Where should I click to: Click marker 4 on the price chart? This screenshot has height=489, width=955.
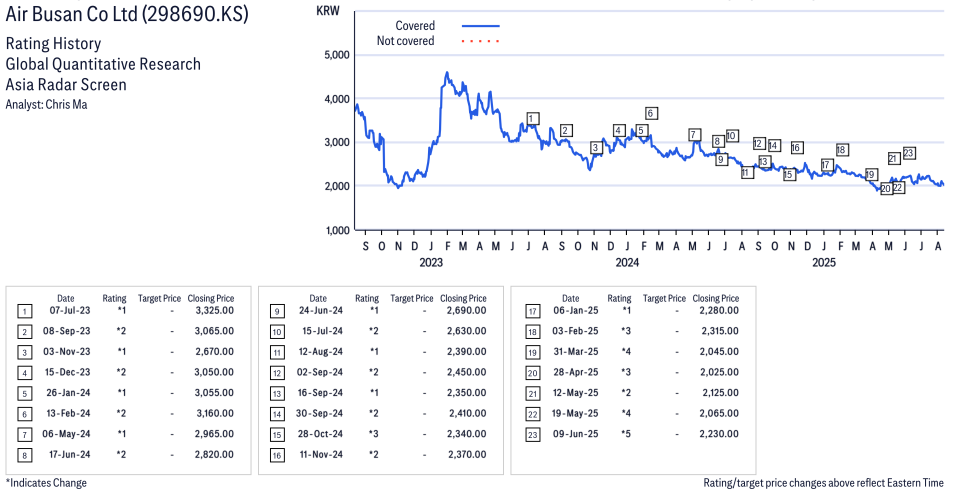coord(619,130)
